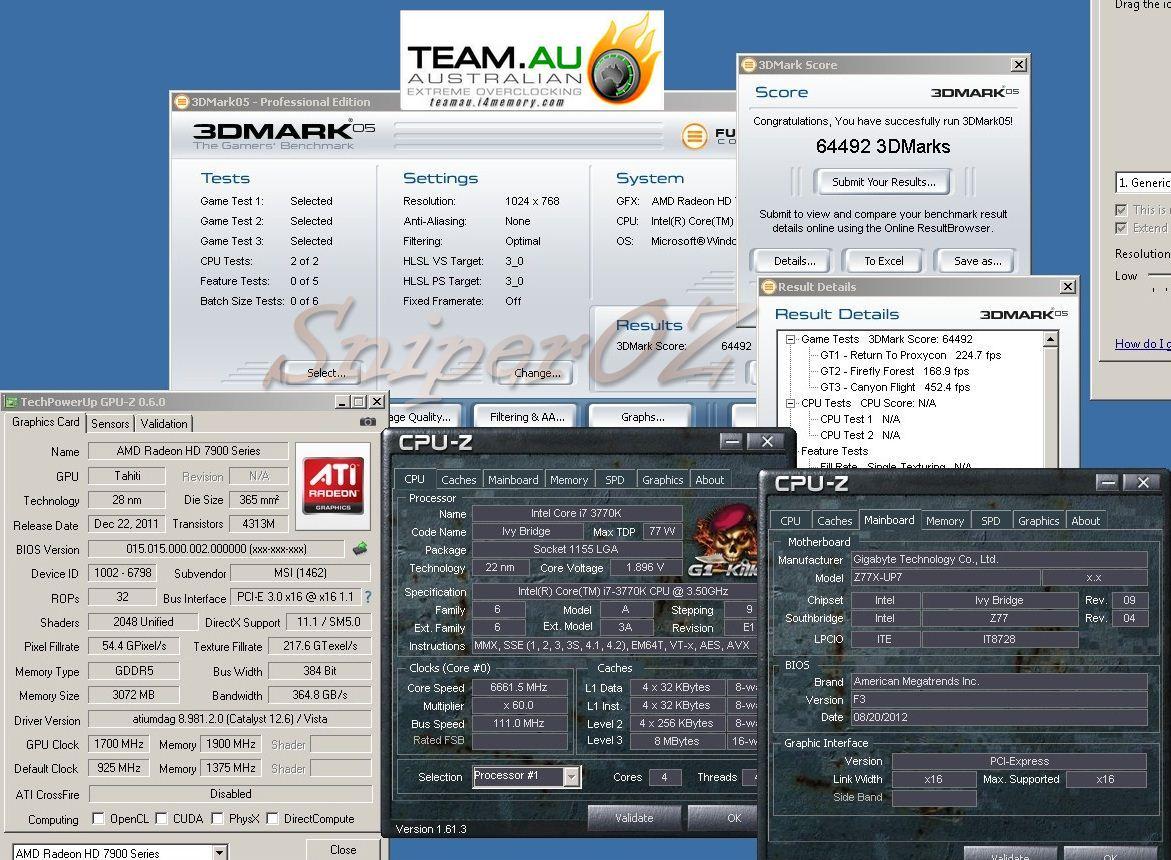Open the Memory tab in Mainboard CPU-Z window

[945, 521]
